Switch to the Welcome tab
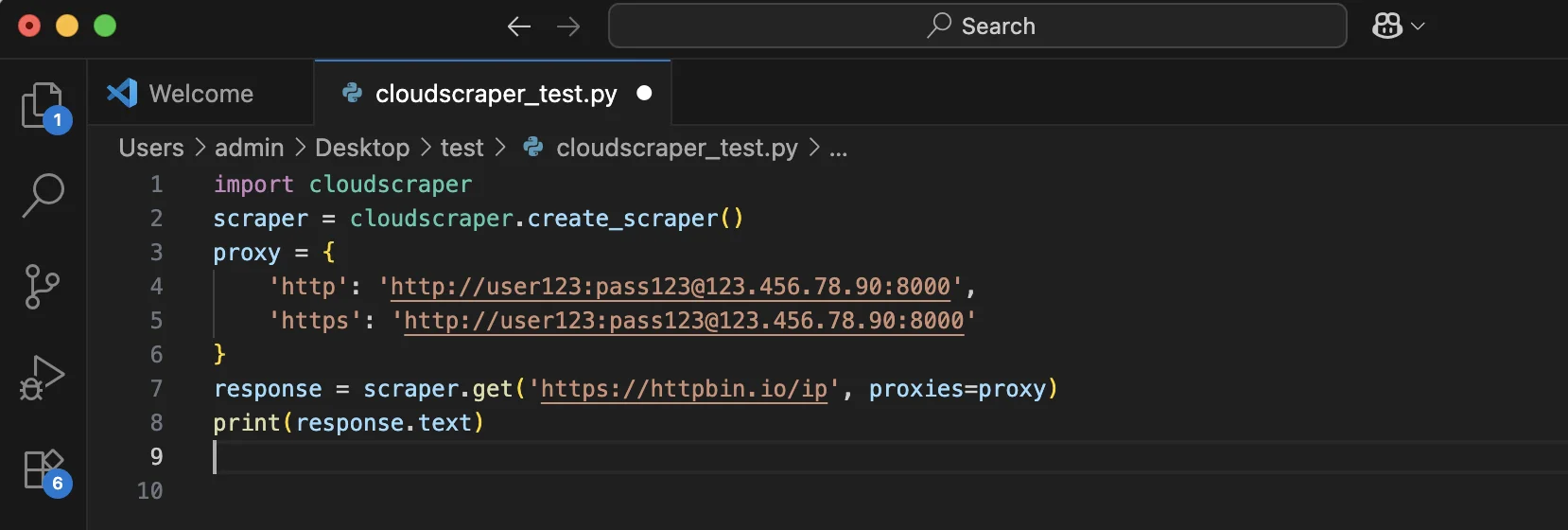The width and height of the screenshot is (1568, 530). coord(200,94)
